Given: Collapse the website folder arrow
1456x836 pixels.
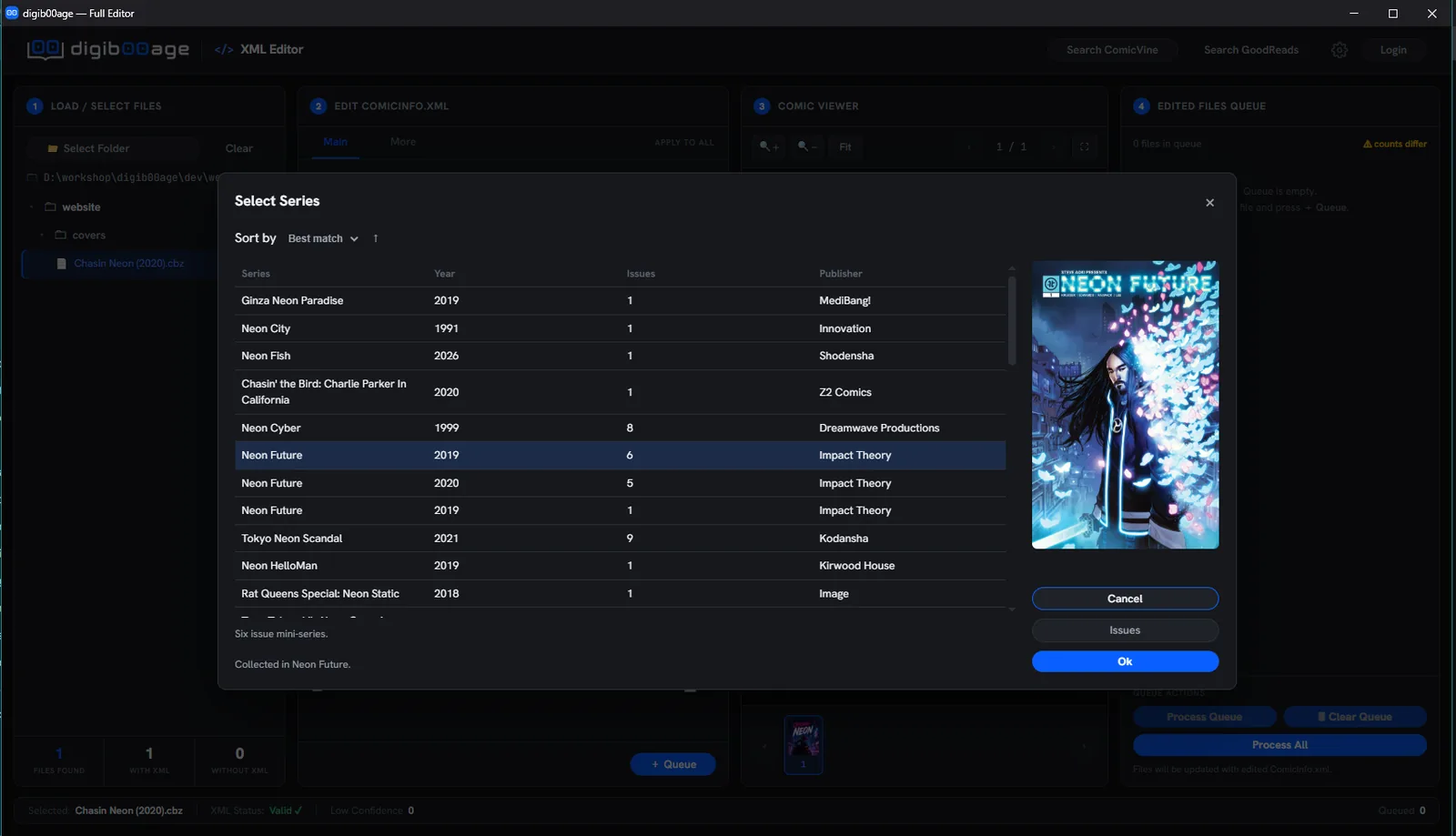Looking at the screenshot, I should coord(32,207).
